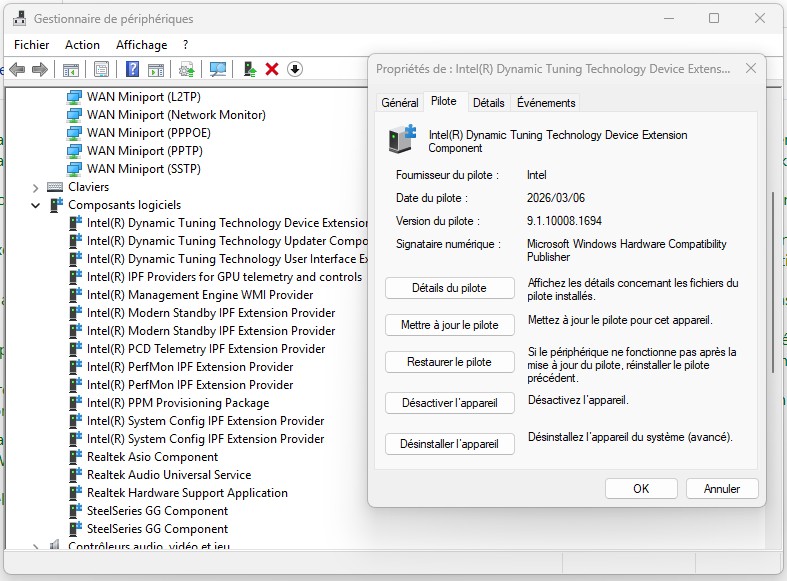The height and width of the screenshot is (581, 787).
Task: Expand the Claviers category
Action: click(36, 187)
